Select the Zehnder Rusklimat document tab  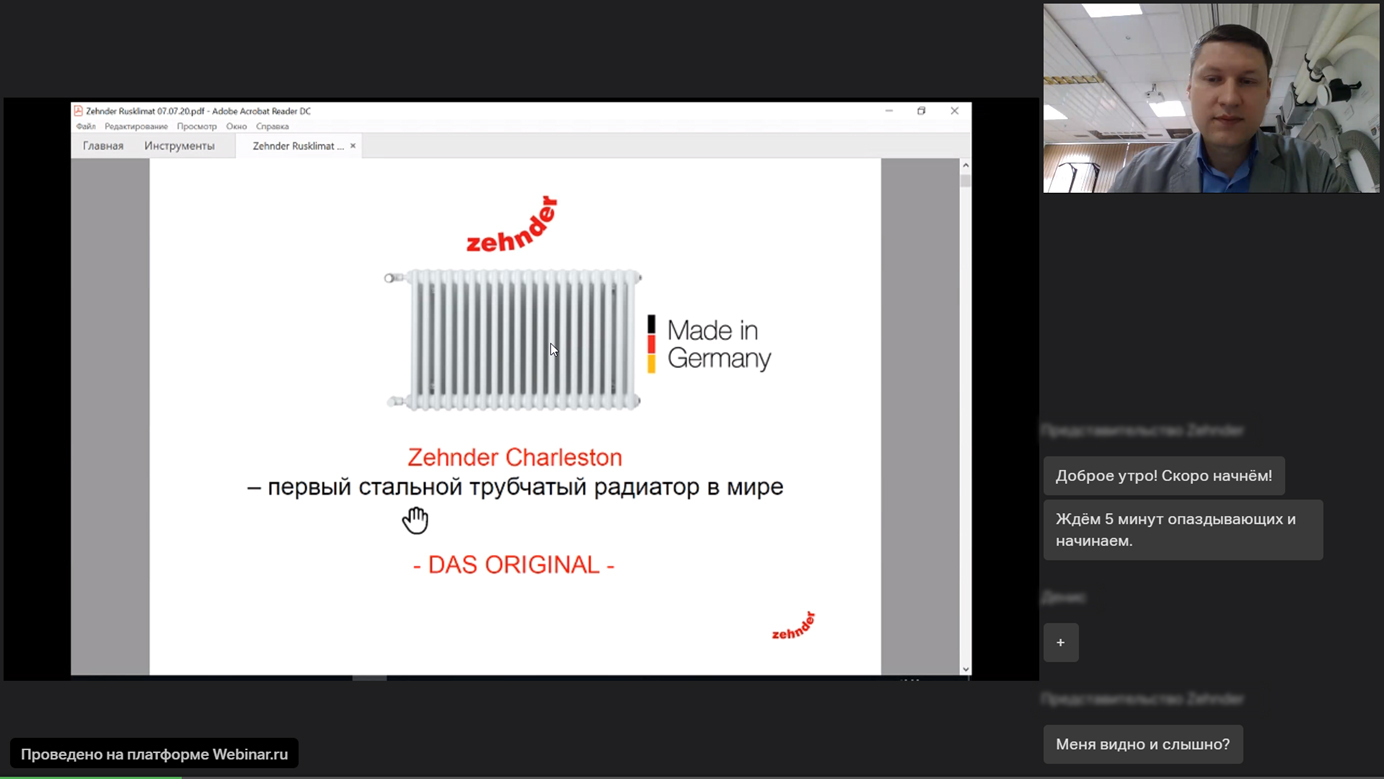(x=297, y=146)
